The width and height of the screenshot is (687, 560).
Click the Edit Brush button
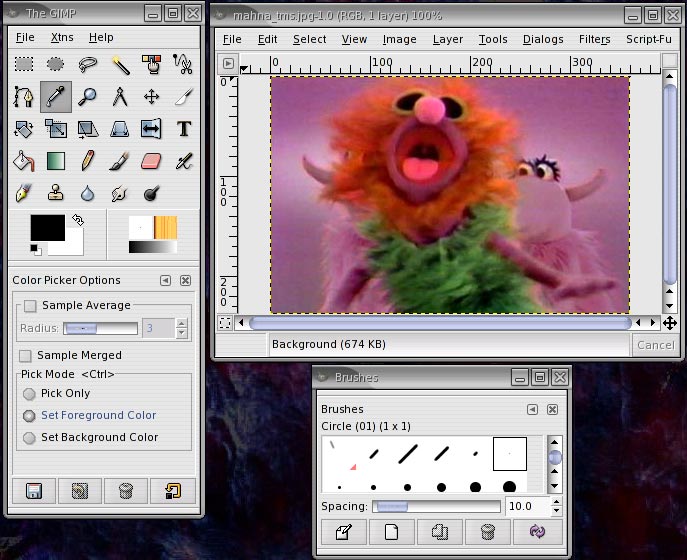(344, 532)
